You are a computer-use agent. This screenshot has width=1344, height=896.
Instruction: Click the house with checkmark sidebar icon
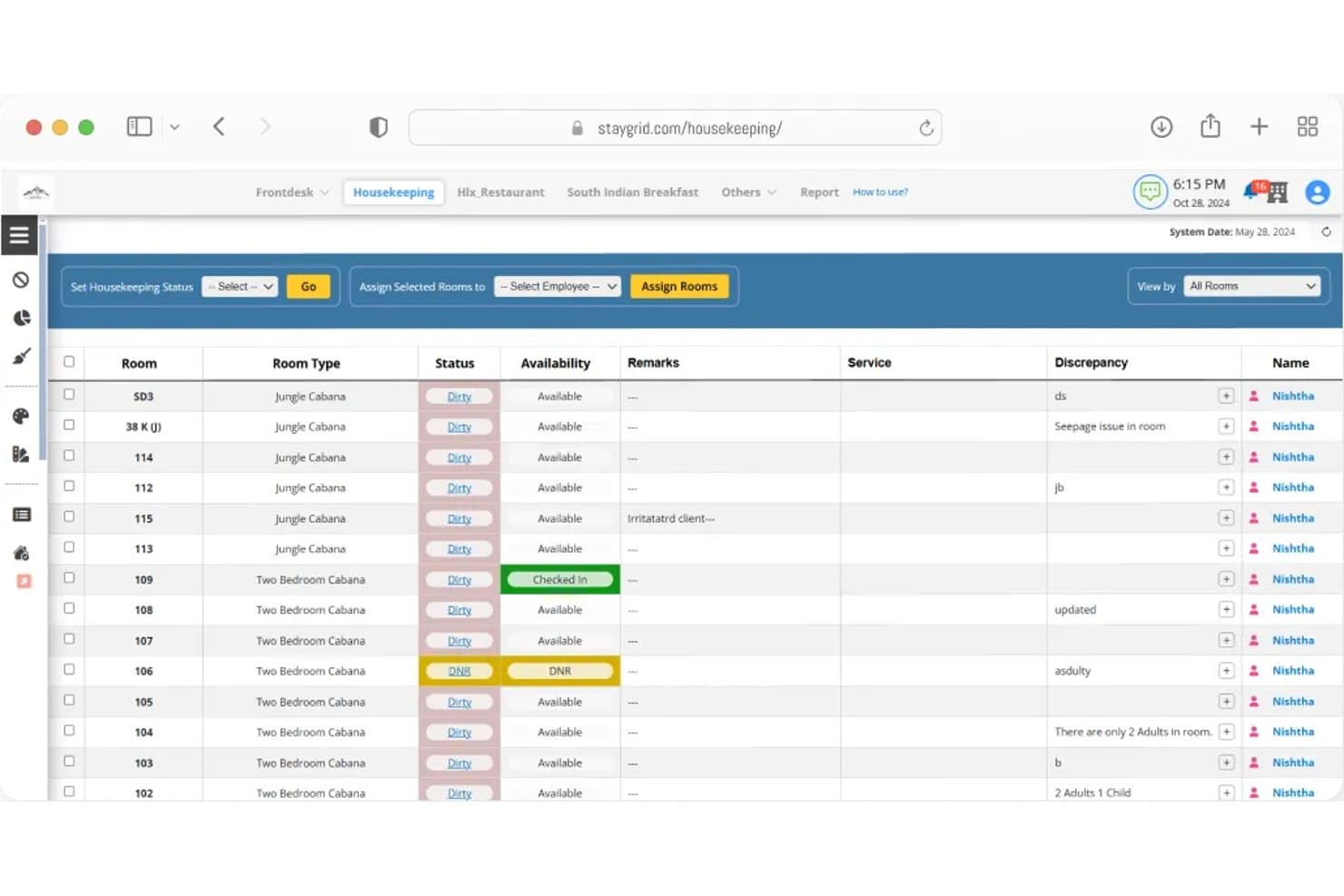(x=22, y=553)
